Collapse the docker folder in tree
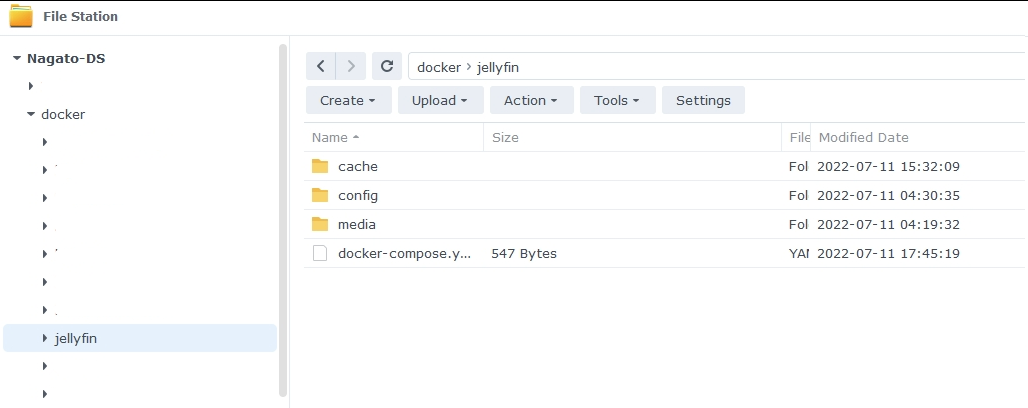The image size is (1028, 408). click(31, 114)
